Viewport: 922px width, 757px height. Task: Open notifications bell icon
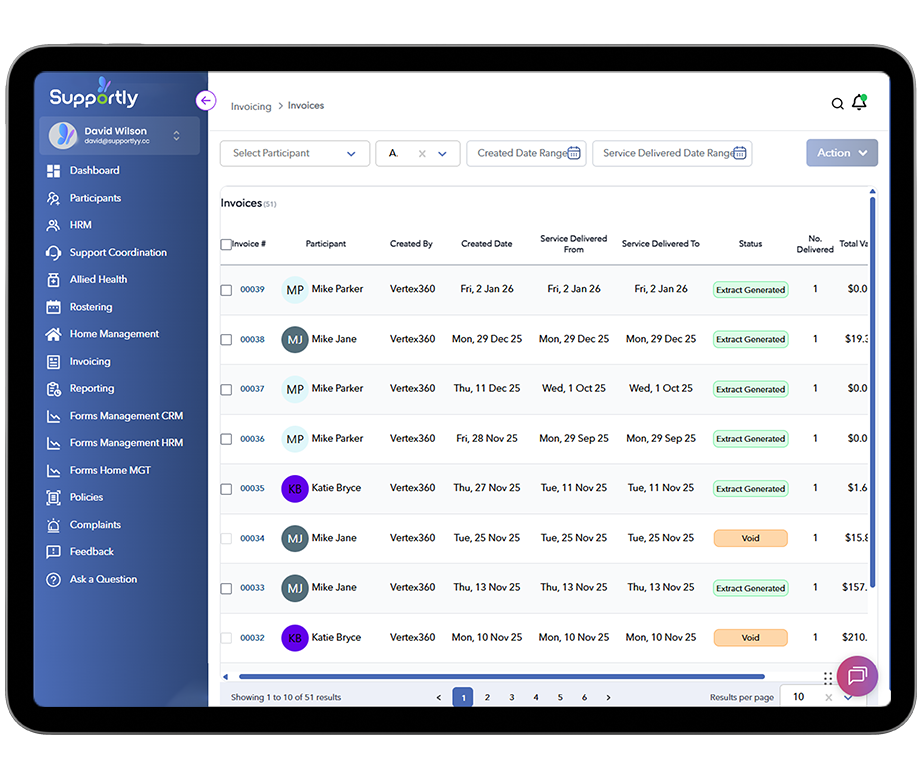pyautogui.click(x=860, y=102)
